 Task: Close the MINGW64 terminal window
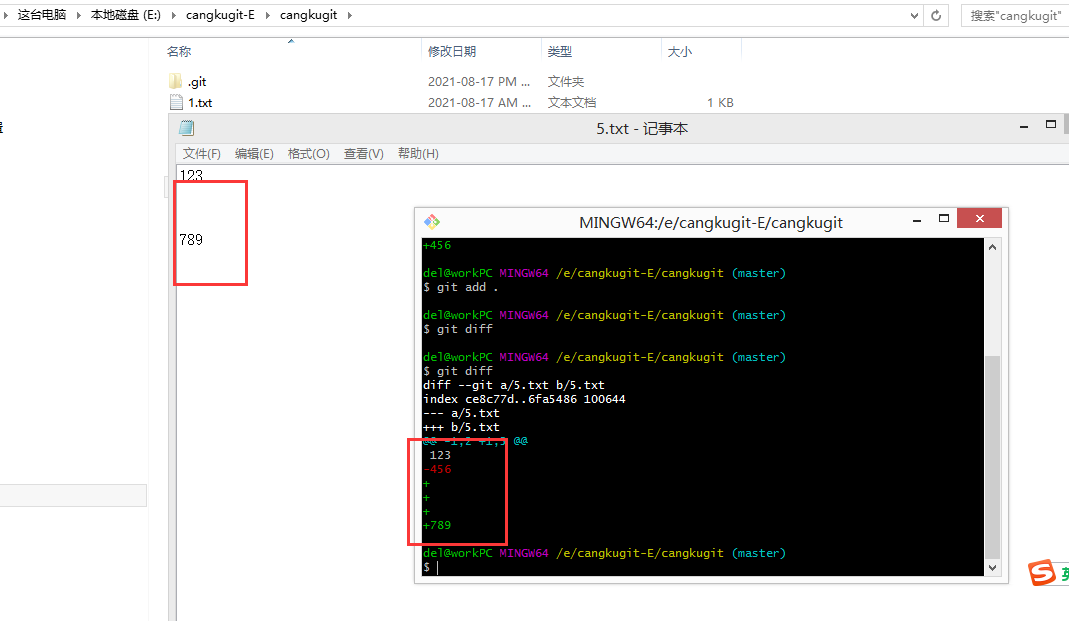(980, 218)
